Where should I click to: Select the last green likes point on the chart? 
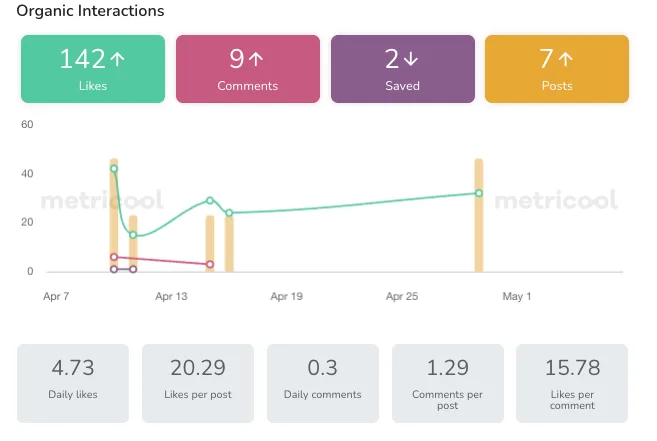[x=479, y=193]
